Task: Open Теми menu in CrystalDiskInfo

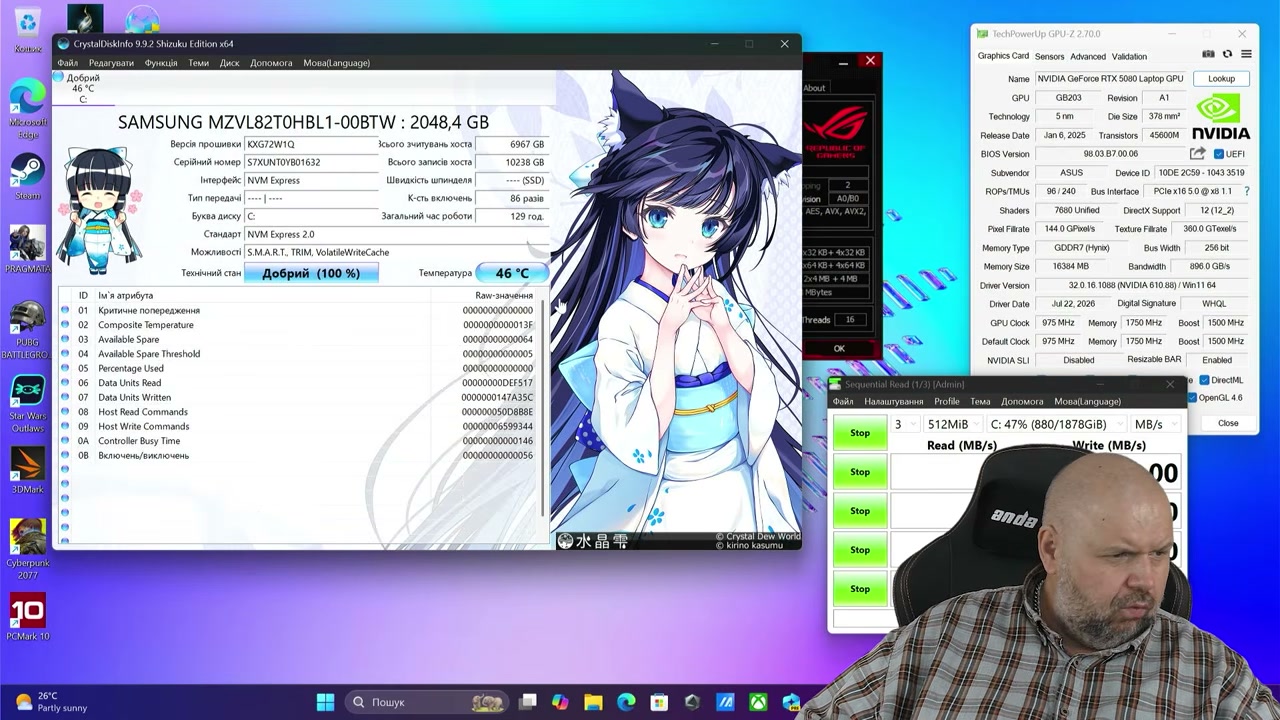Action: pyautogui.click(x=199, y=63)
